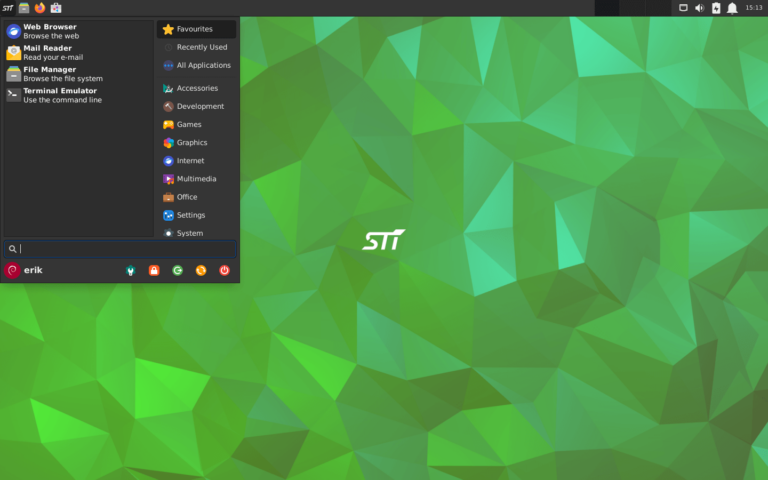Open Mail Reader from favourites
The height and width of the screenshot is (480, 768).
coord(78,52)
